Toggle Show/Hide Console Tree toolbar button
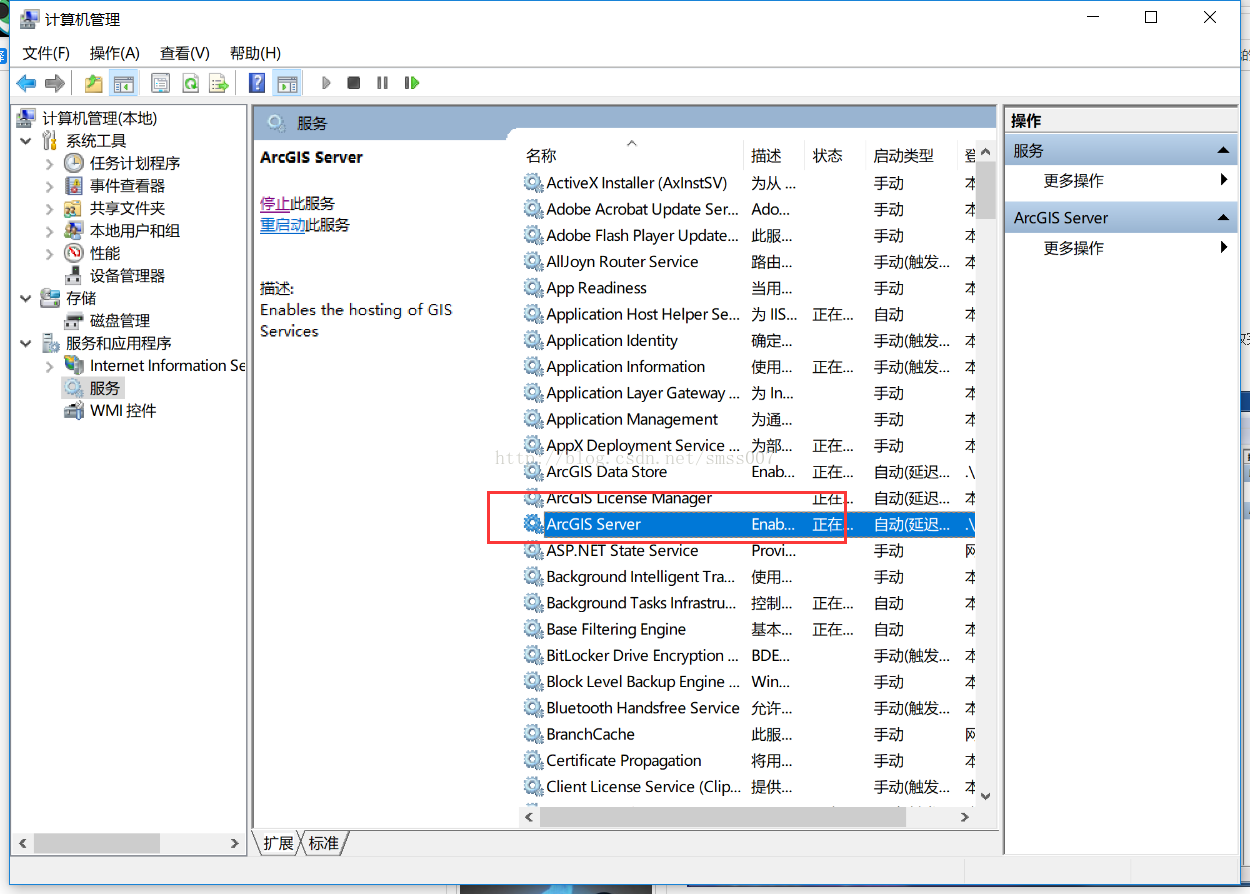 (x=123, y=83)
